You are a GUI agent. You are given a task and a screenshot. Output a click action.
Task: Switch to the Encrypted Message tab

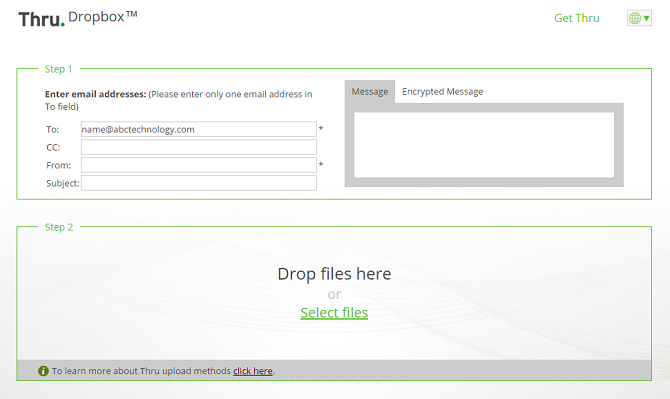[442, 91]
